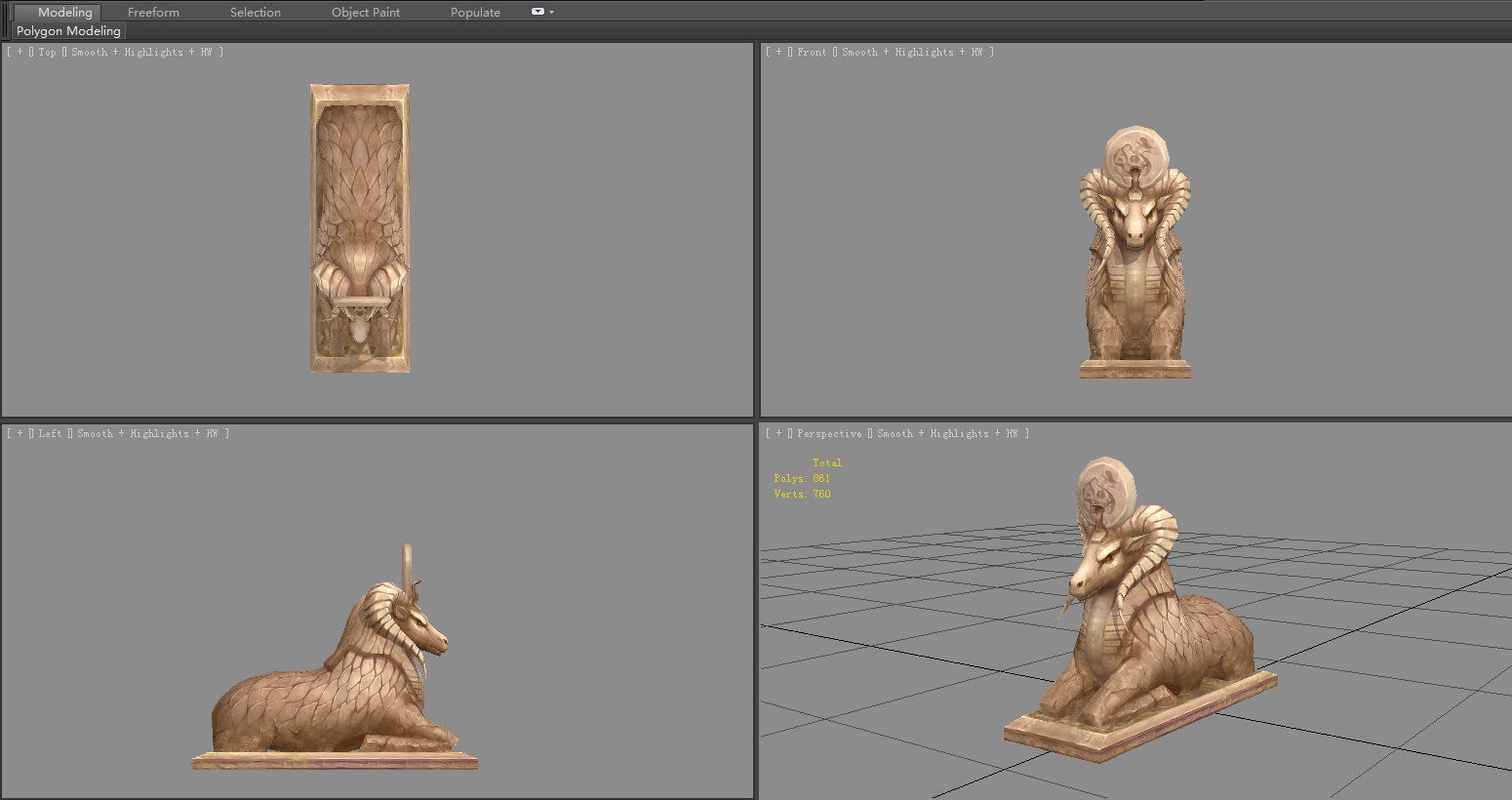Click the yellow Total statistics heading

pyautogui.click(x=827, y=463)
